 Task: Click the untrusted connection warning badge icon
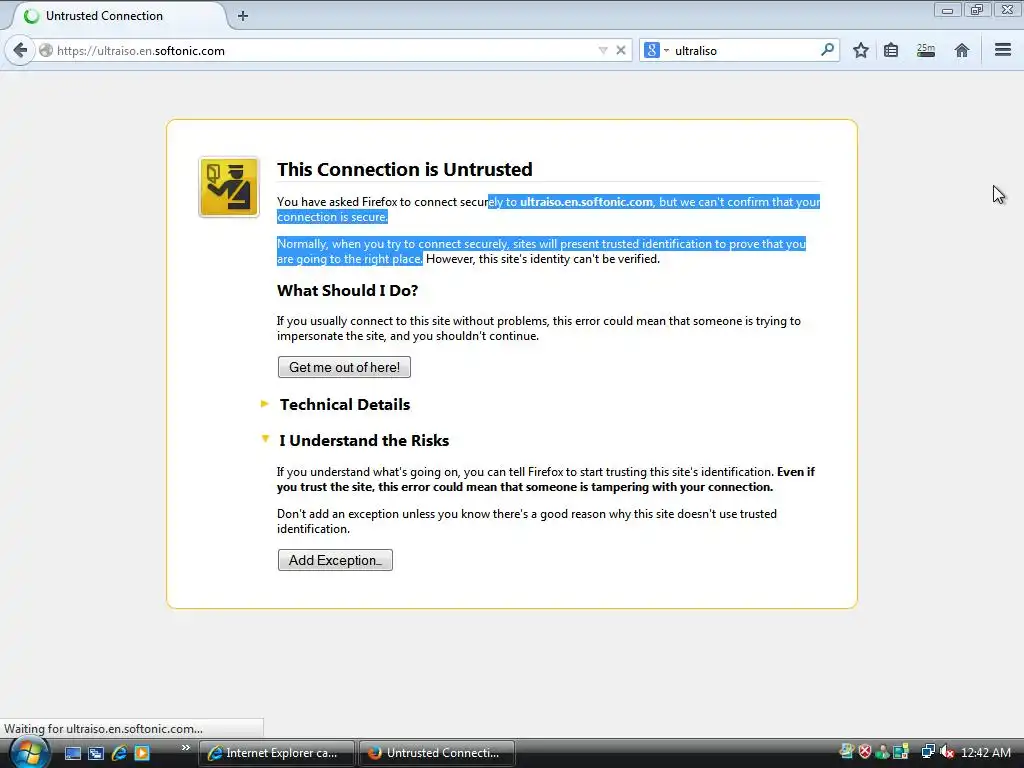pos(229,187)
